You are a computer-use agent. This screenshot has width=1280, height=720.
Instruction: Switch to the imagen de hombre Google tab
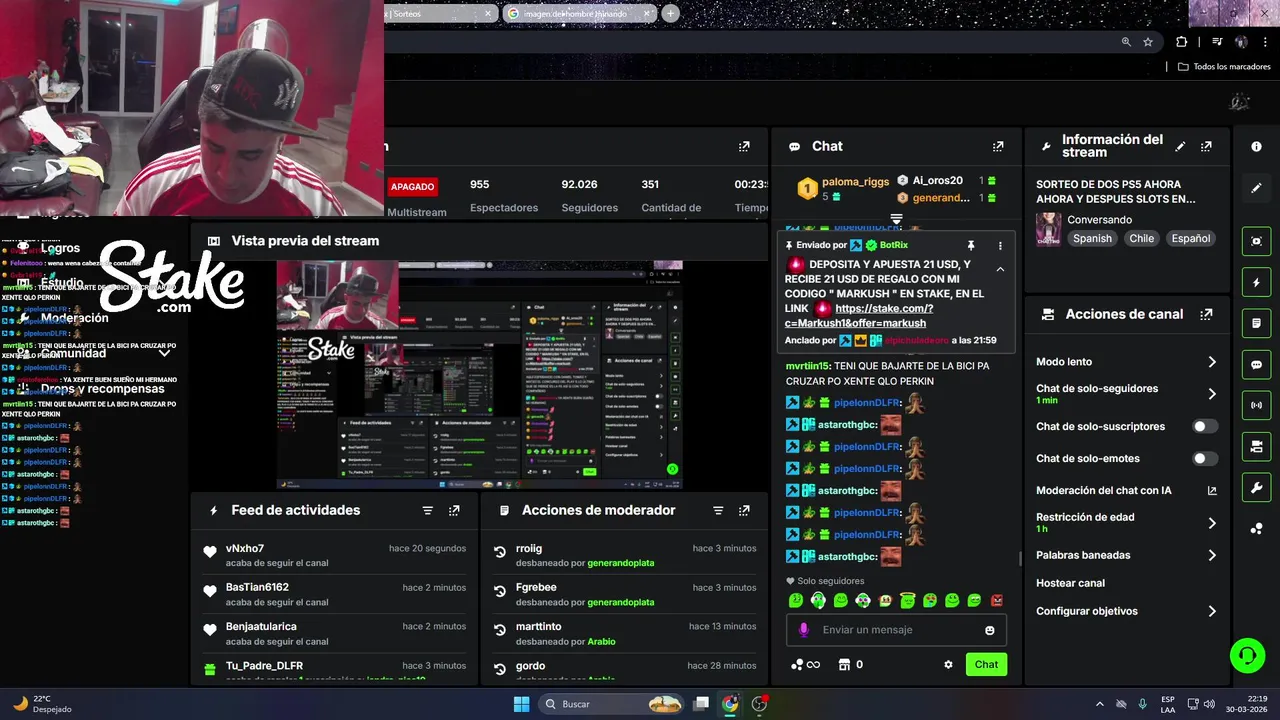coord(580,13)
